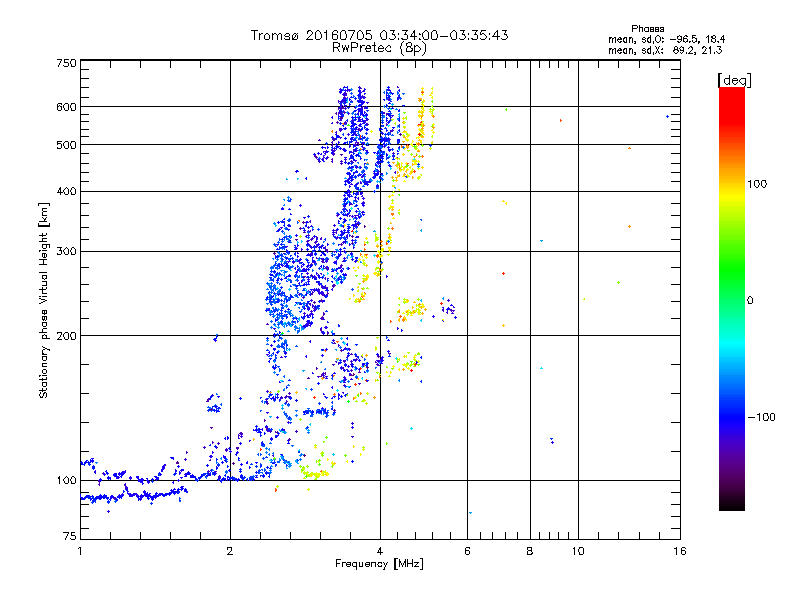Click the 'Frequency [MHz]' axis label
This screenshot has height=600, width=800.
(x=379, y=564)
